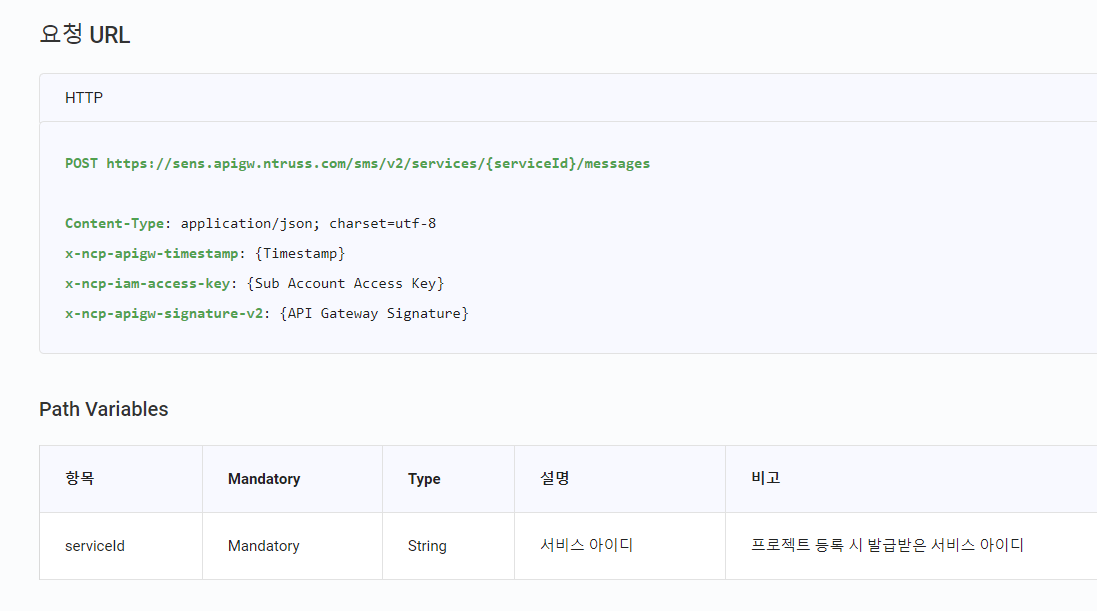Click the serviceId table cell
The image size is (1097, 611).
click(x=94, y=546)
